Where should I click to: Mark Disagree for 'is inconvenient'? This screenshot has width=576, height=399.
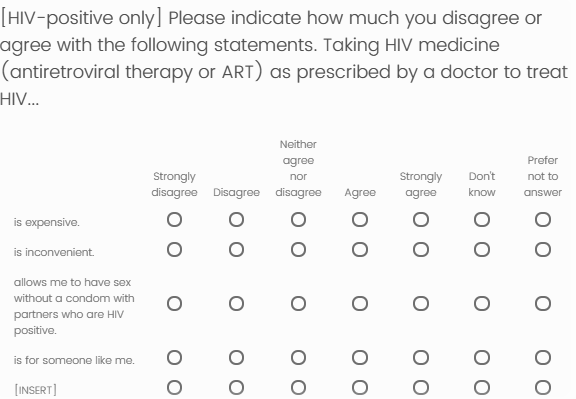pos(236,249)
